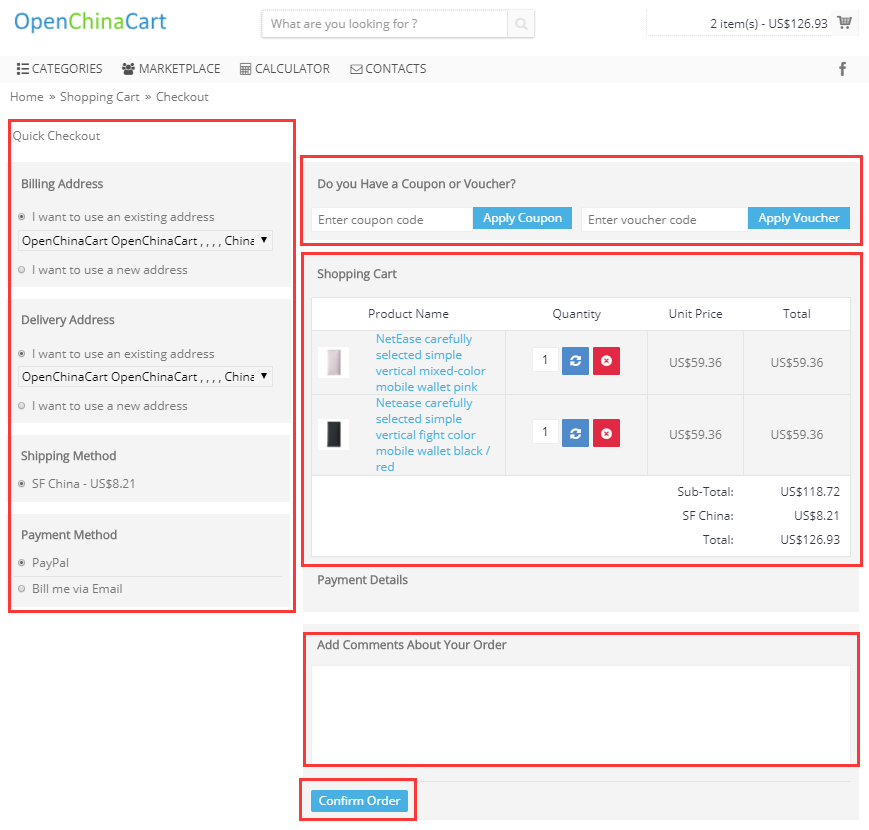Image resolution: width=869 pixels, height=830 pixels.
Task: Open the shopping cart icon in header
Action: click(845, 23)
